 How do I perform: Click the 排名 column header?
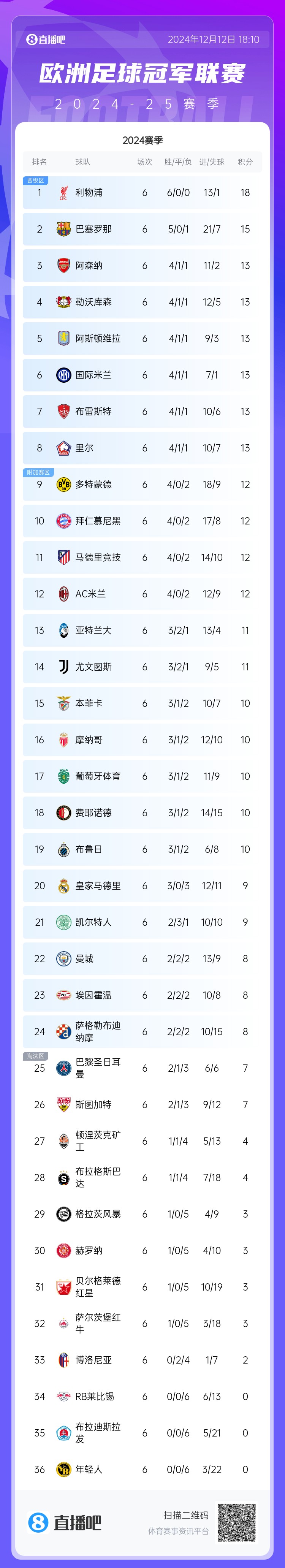point(40,162)
